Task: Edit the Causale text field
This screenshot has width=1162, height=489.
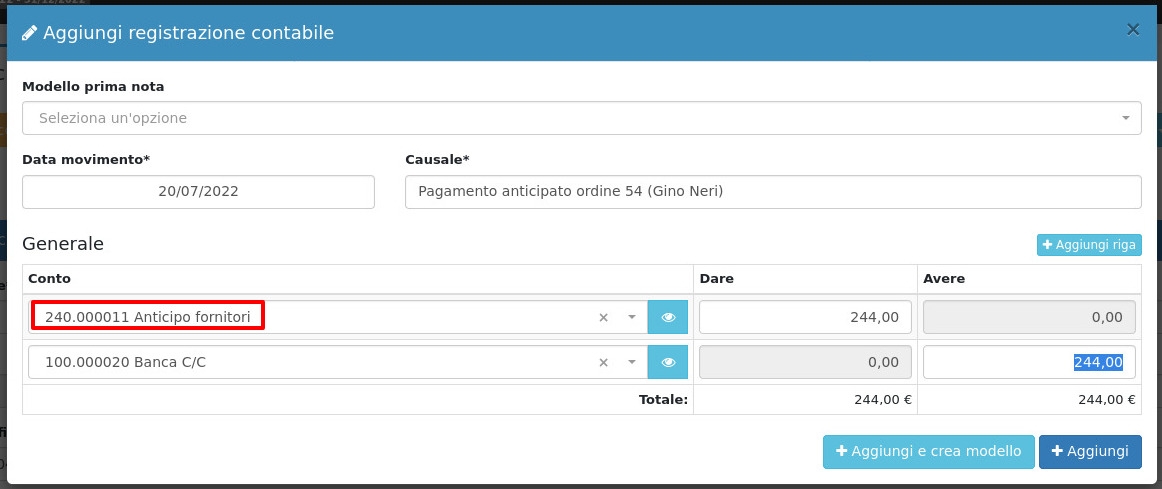Action: tap(772, 192)
